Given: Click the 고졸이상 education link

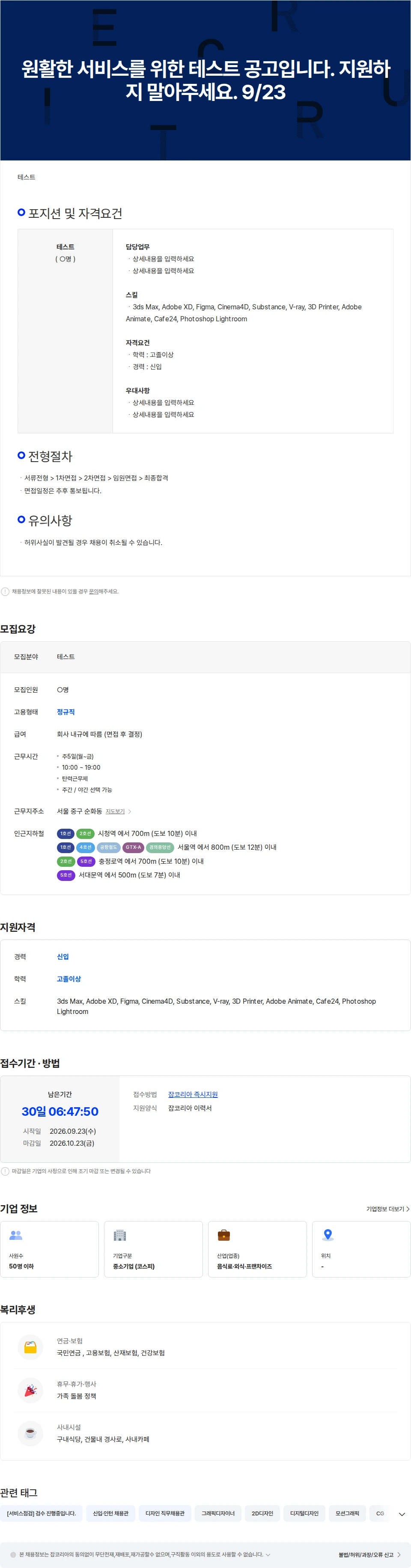Looking at the screenshot, I should tap(69, 979).
